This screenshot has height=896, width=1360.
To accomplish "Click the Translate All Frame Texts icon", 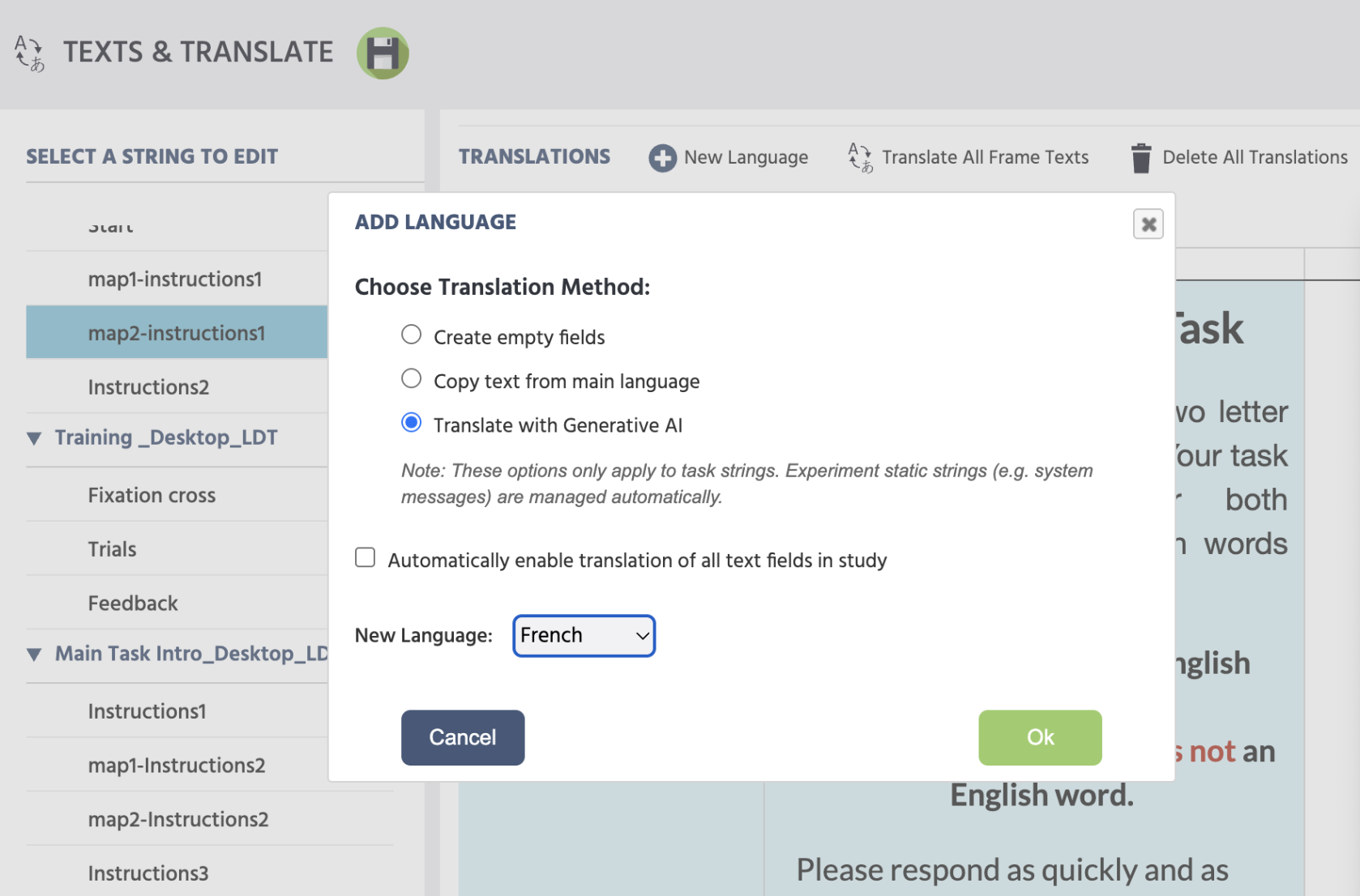I will click(860, 157).
